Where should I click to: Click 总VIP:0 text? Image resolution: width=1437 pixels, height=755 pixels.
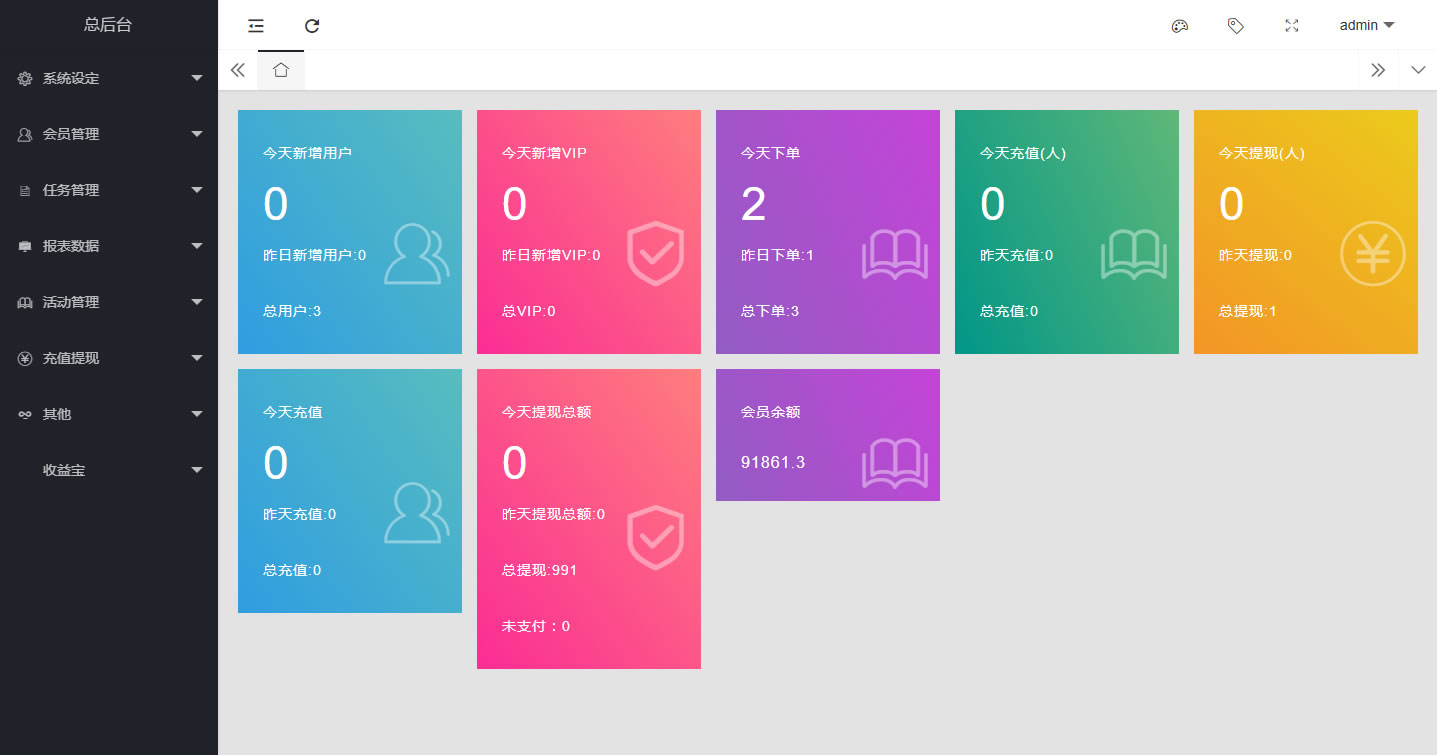point(528,311)
